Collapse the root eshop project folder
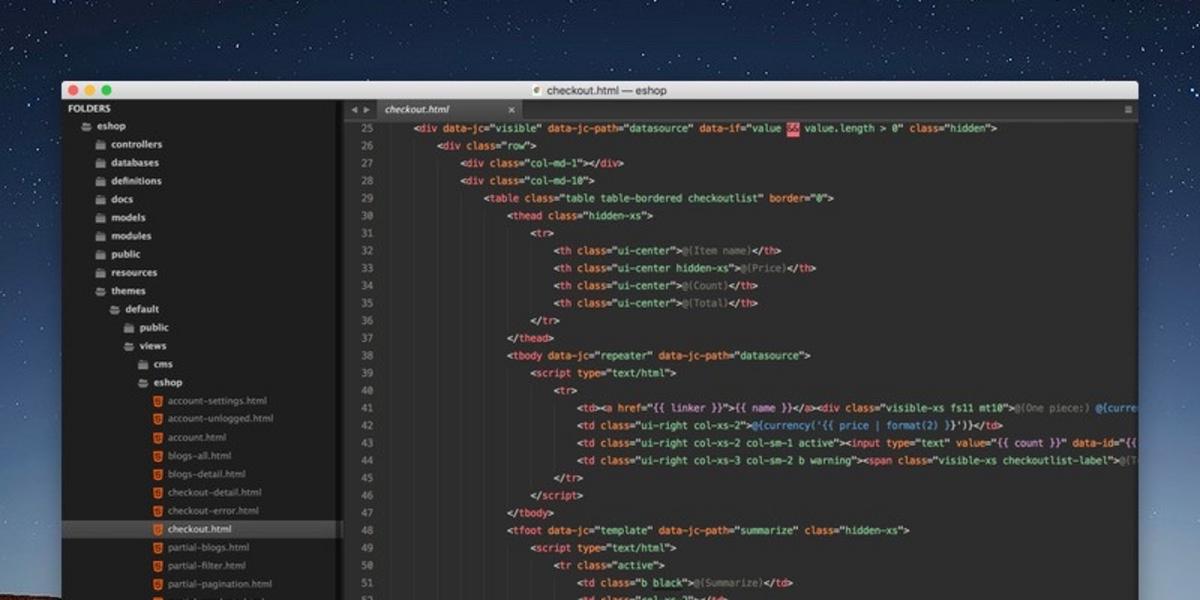Viewport: 1200px width, 600px height. click(x=86, y=126)
